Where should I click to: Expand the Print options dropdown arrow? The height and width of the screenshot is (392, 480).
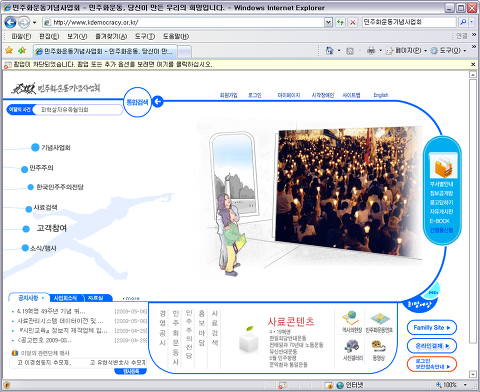pos(380,51)
